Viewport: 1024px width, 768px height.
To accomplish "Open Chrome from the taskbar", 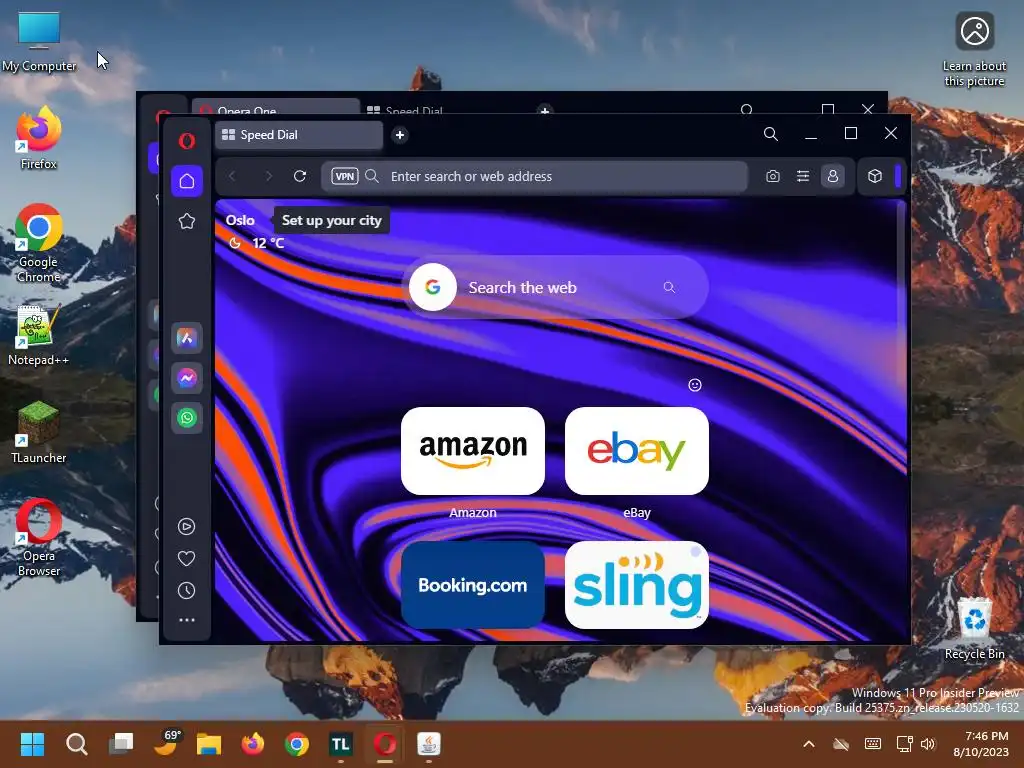I will pos(296,744).
